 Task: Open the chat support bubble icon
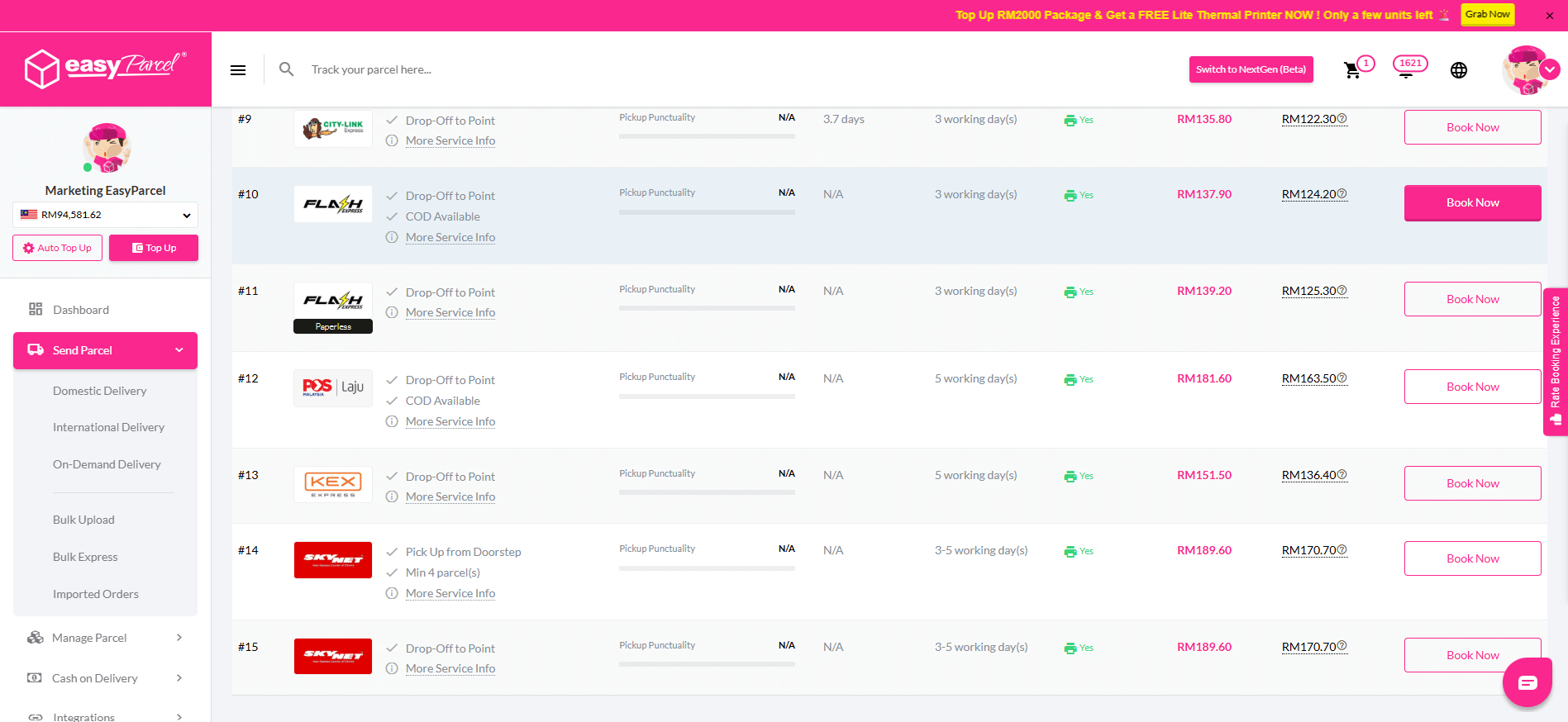(x=1527, y=682)
